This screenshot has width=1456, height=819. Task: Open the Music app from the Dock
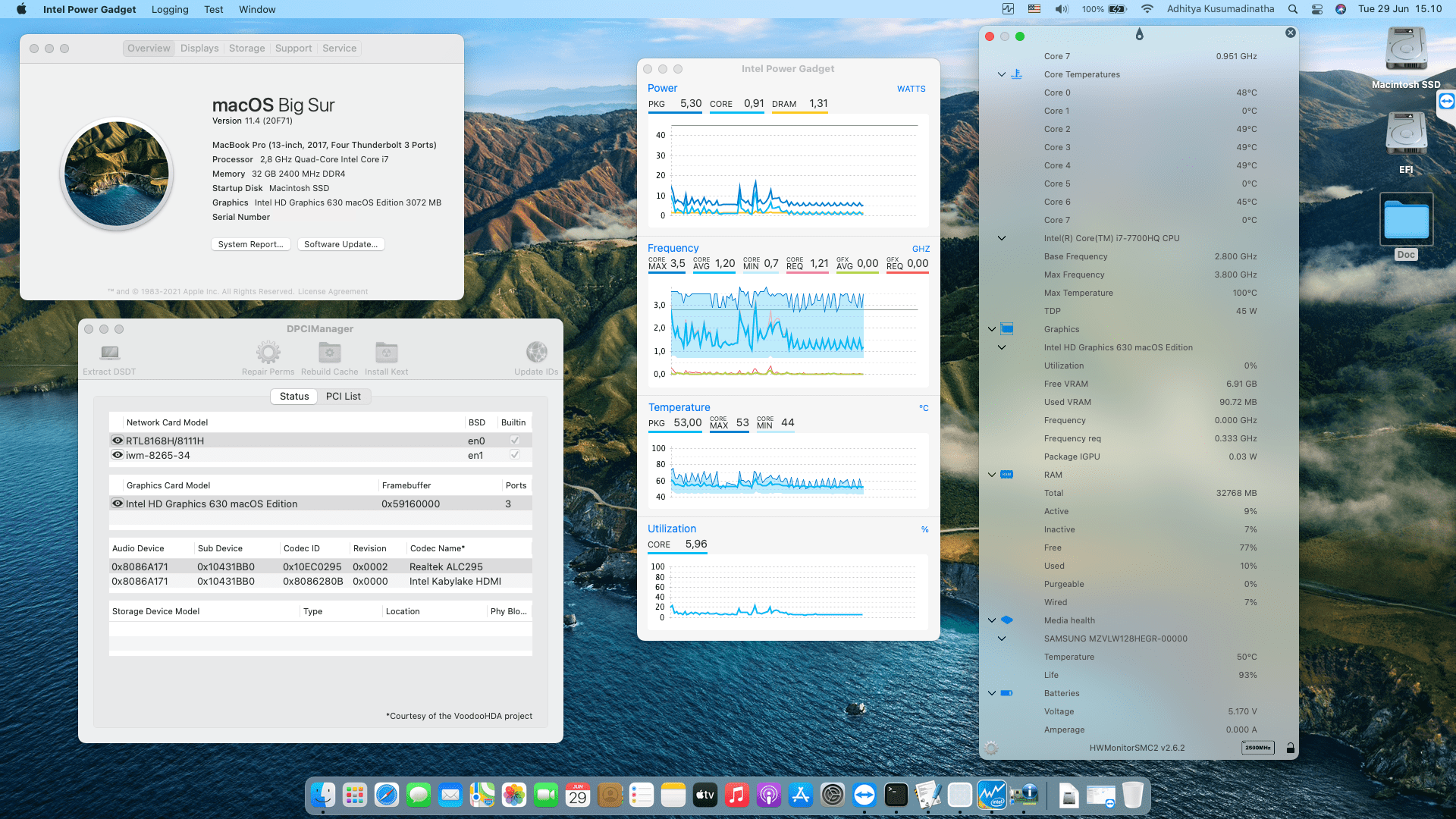click(x=737, y=795)
